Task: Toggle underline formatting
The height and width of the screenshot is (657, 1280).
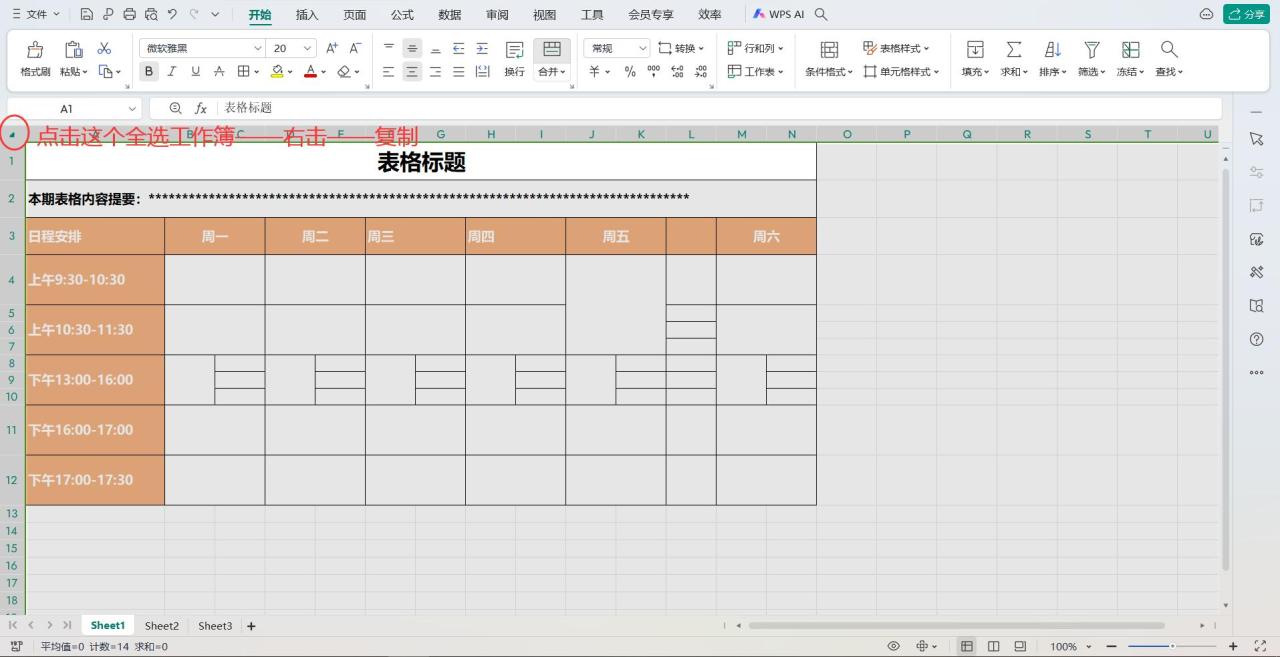Action: [195, 71]
